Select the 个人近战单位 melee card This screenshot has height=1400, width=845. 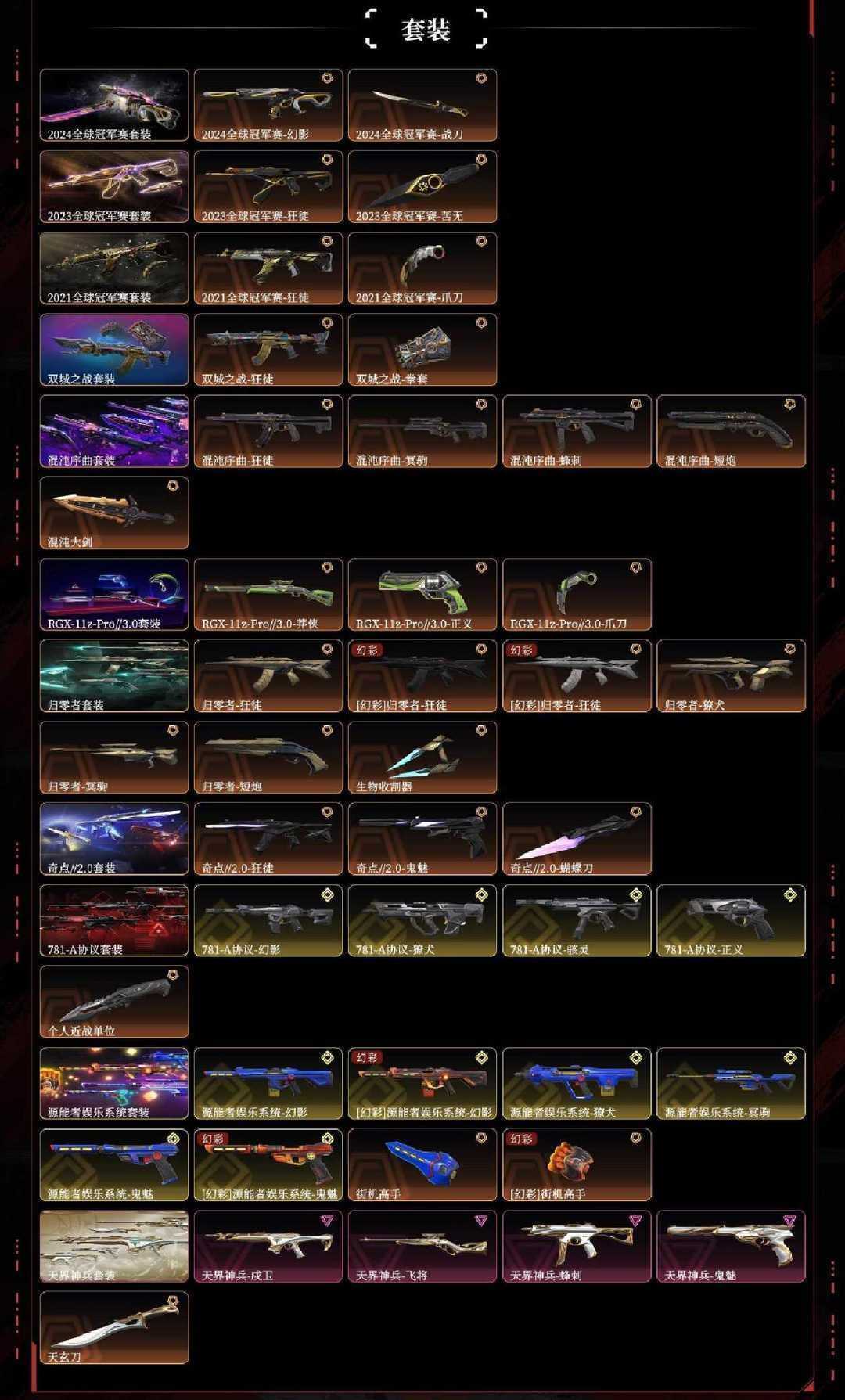pos(114,1002)
